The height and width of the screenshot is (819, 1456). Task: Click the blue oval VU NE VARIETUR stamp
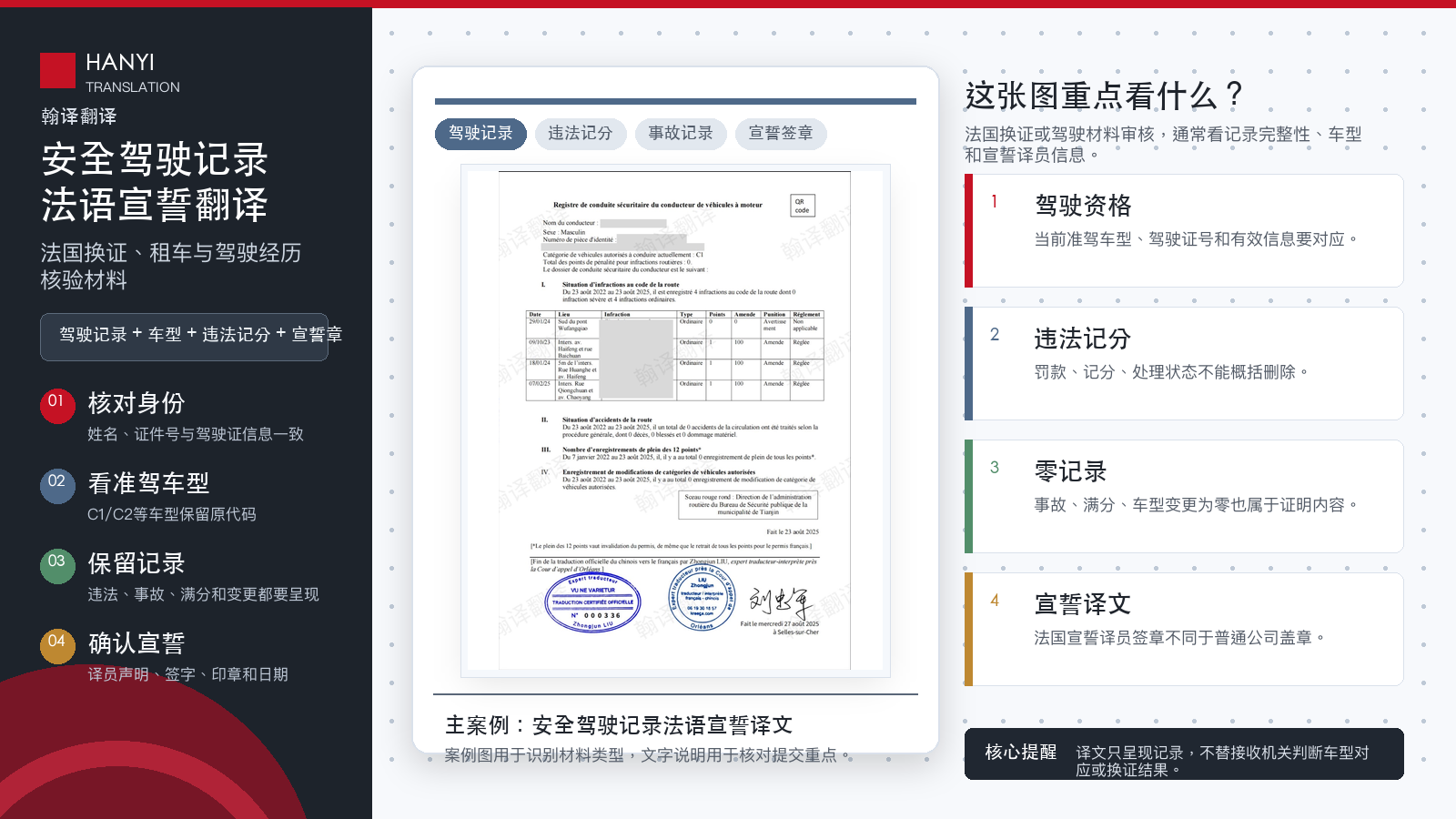pyautogui.click(x=593, y=602)
